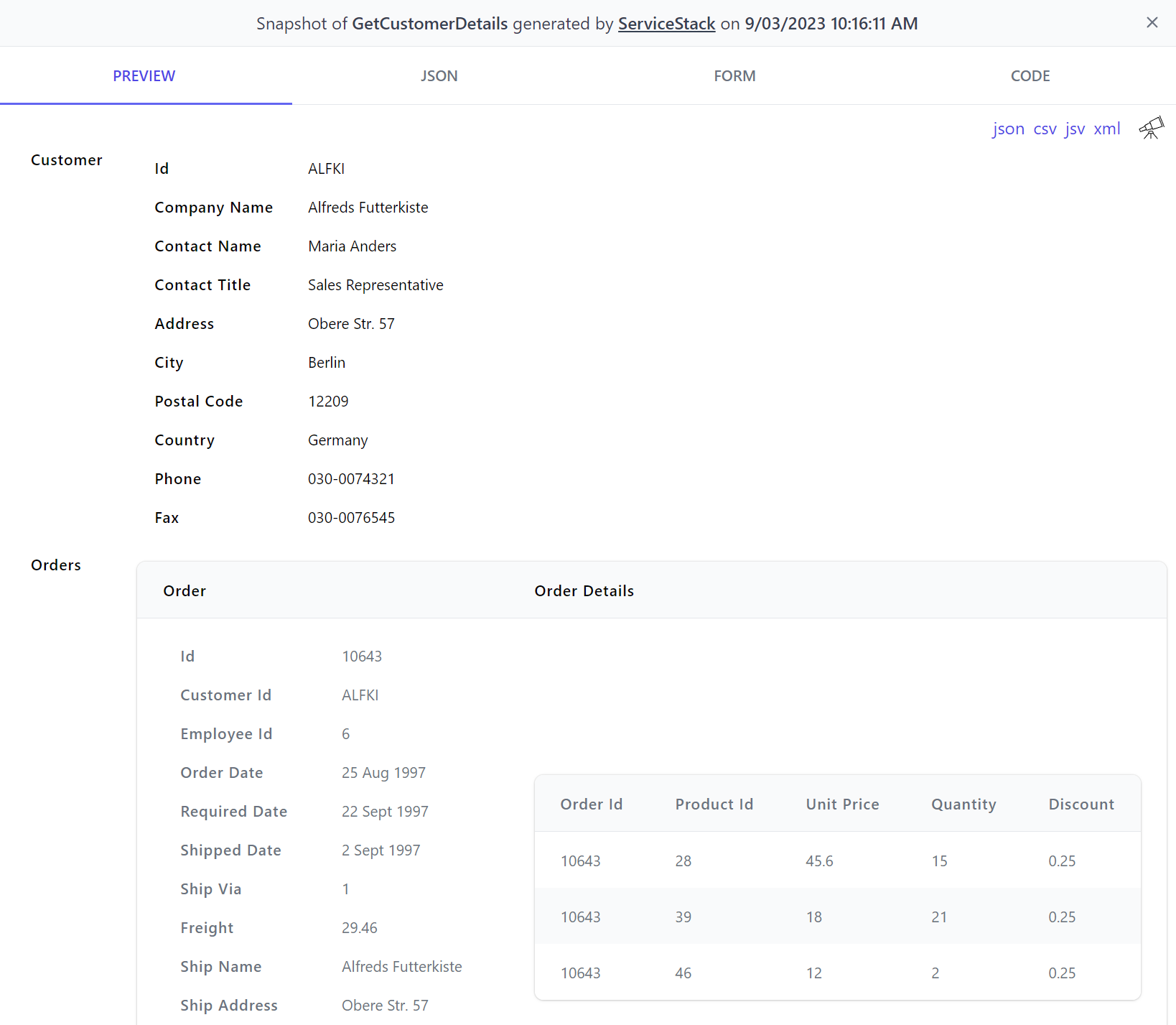The height and width of the screenshot is (1025, 1176).
Task: Switch to the PREVIEW tab
Action: 144,76
